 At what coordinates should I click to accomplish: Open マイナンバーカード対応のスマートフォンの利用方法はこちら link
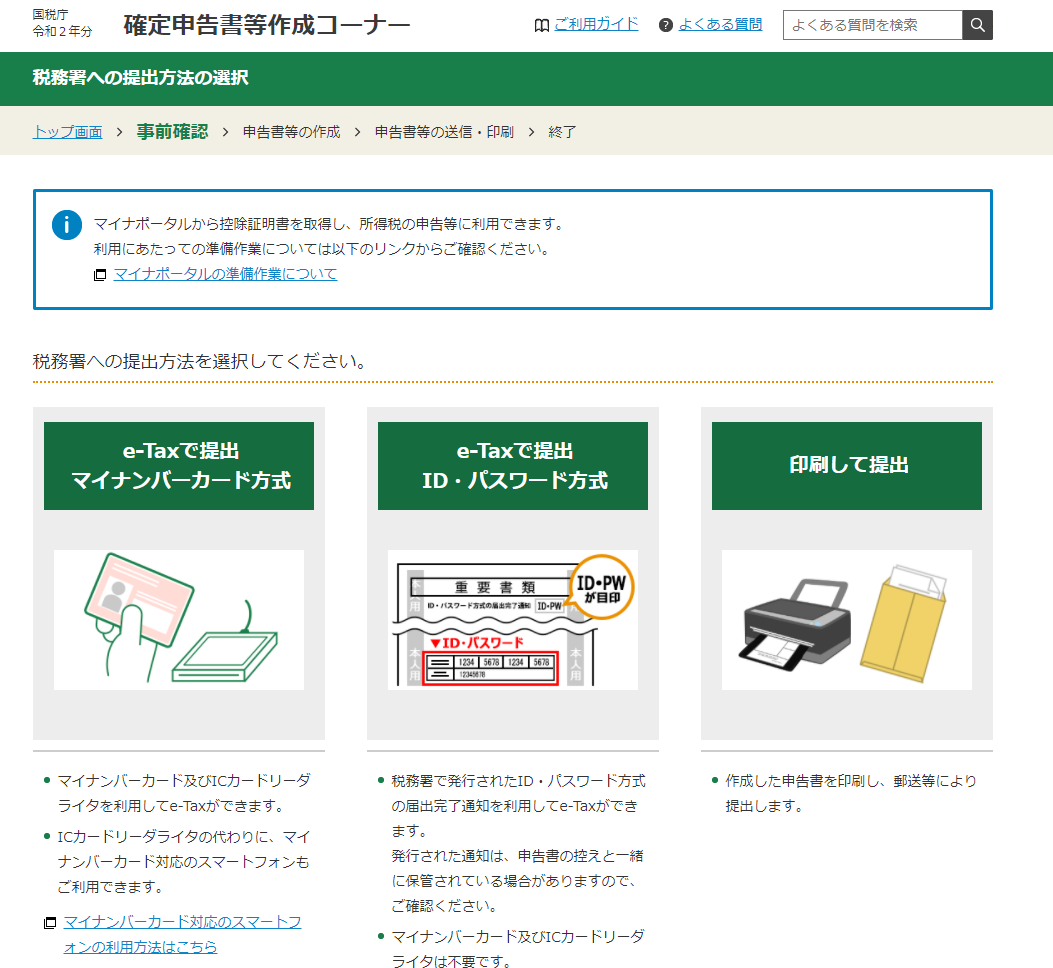182,934
